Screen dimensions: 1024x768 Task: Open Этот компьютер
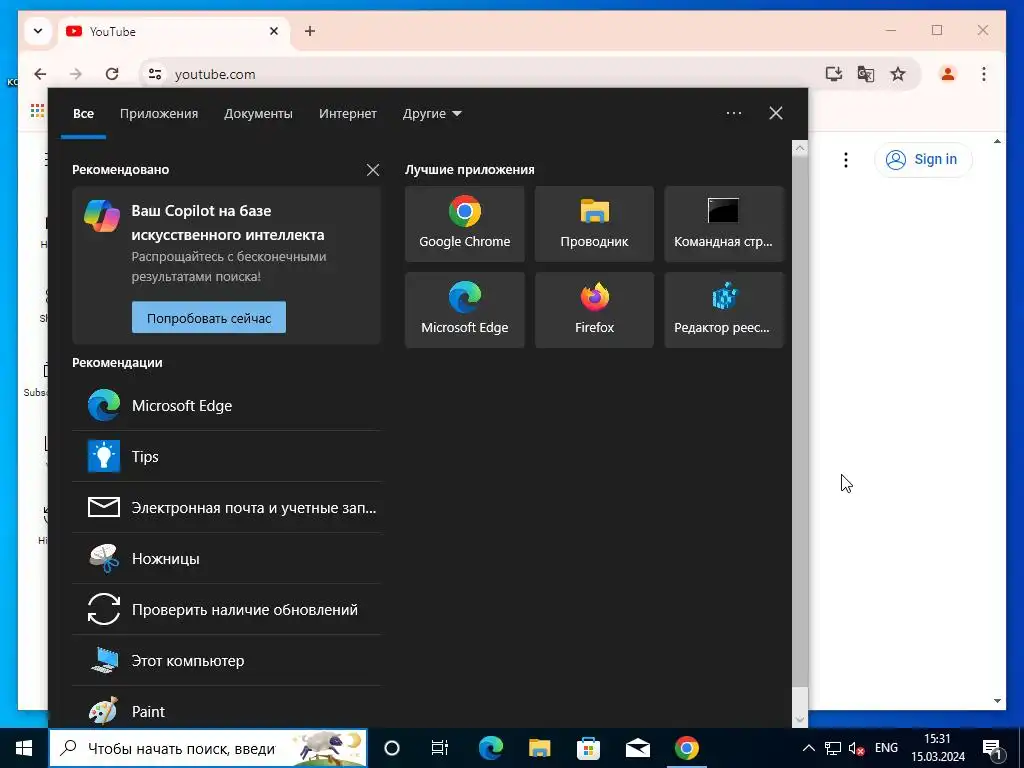(226, 660)
